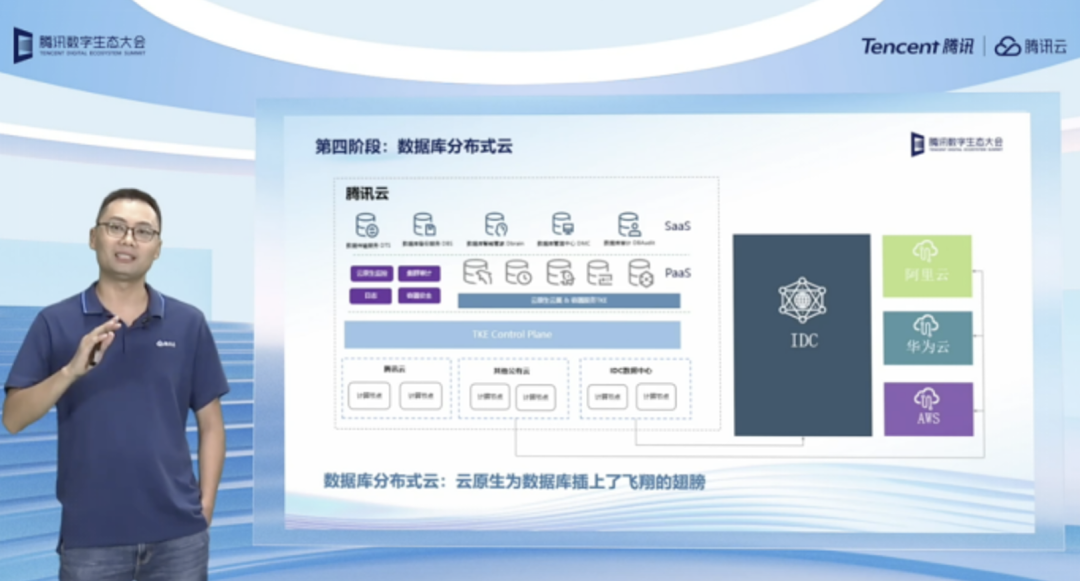The width and height of the screenshot is (1080, 581).
Task: Click the middle PaaS database icon
Action: tap(560, 273)
